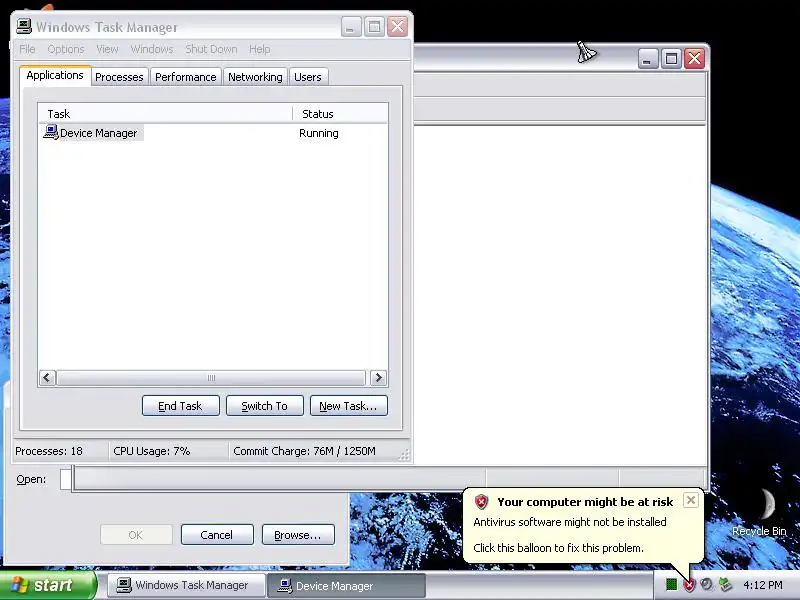Screen dimensions: 800x600
Task: Click the left arrow of horizontal scrollbar
Action: pos(47,378)
